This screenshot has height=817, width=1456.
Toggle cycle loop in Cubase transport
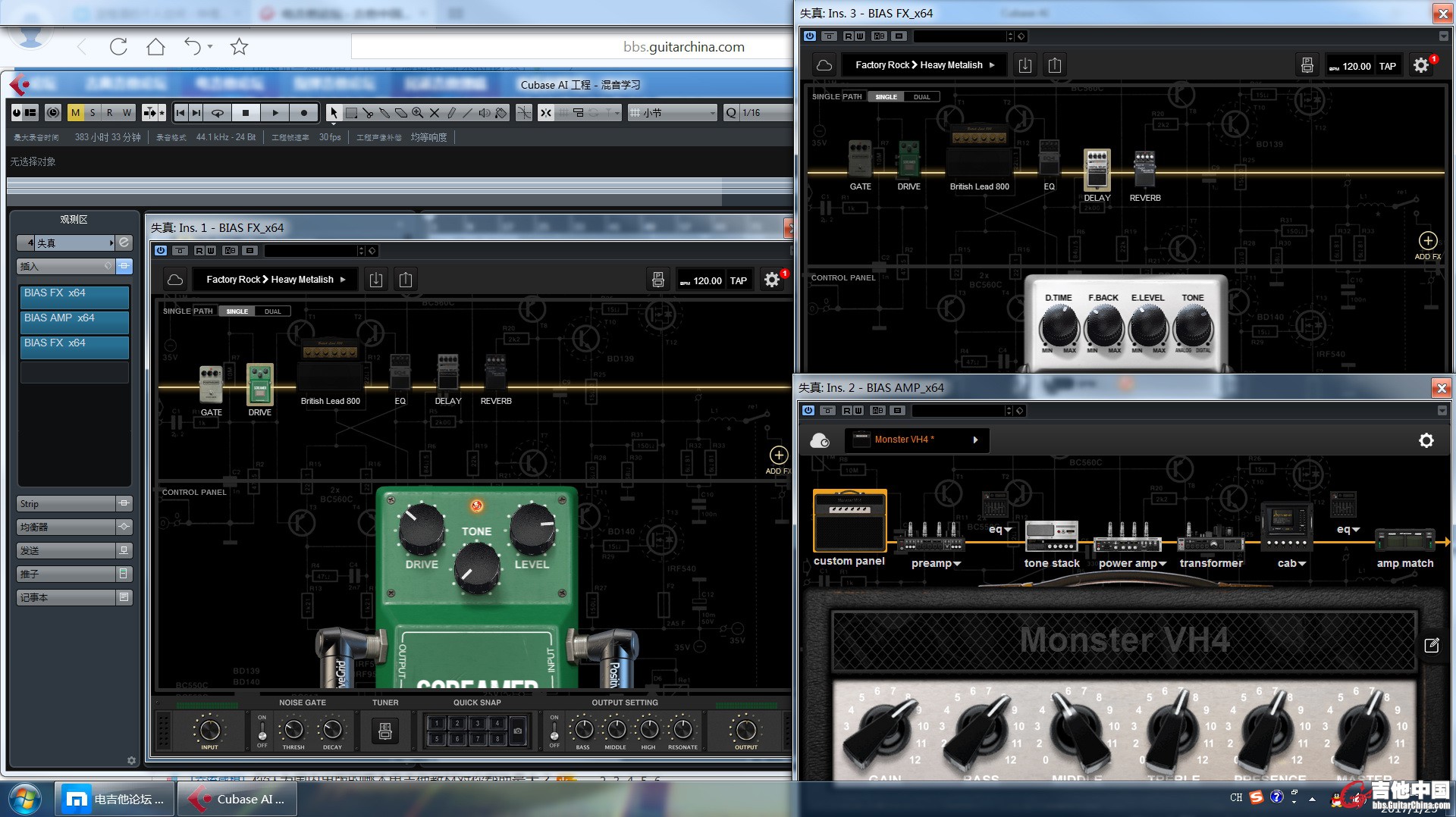(x=218, y=113)
